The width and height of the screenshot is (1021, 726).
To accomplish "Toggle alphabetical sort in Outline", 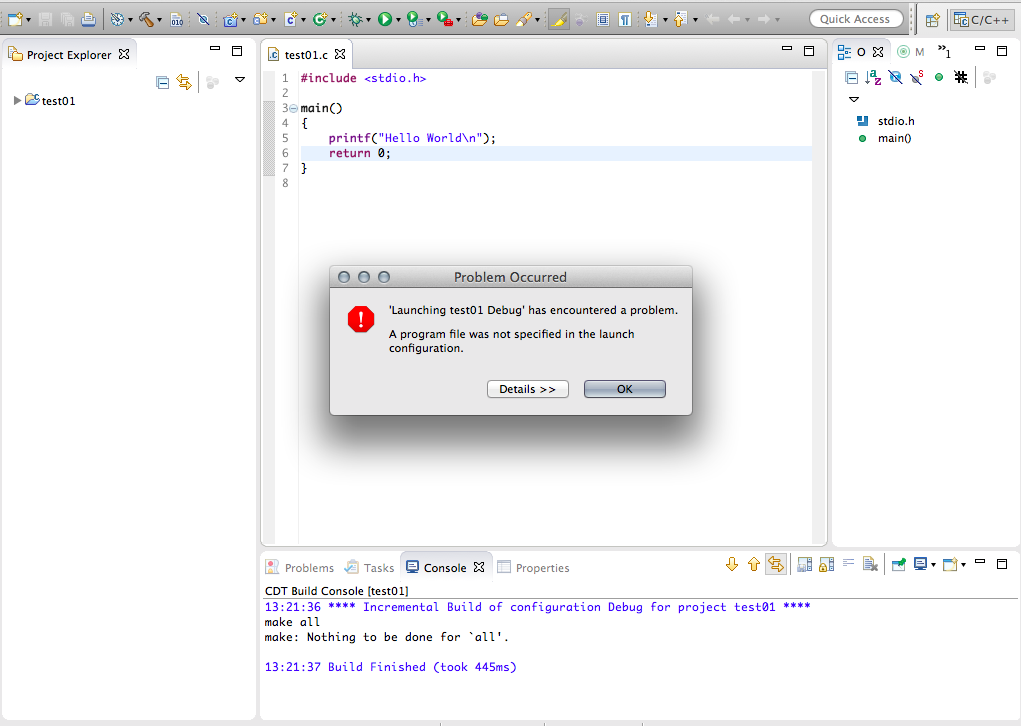I will click(873, 78).
